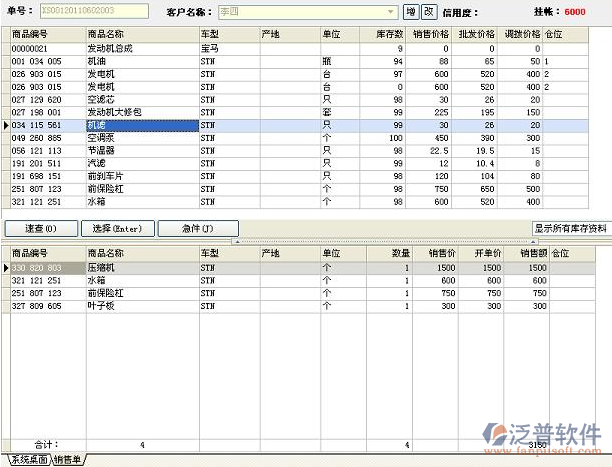Viewport: 612px width, 467px height.
Task: Switch to the 销售单 tab
Action: (69, 460)
